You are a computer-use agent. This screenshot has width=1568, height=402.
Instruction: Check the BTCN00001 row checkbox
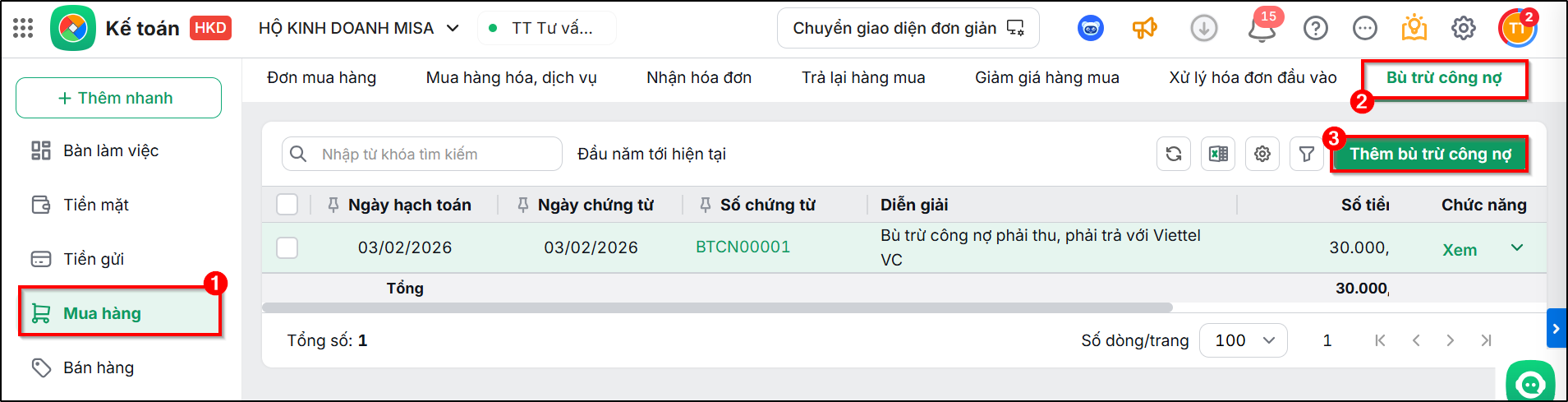(x=287, y=247)
